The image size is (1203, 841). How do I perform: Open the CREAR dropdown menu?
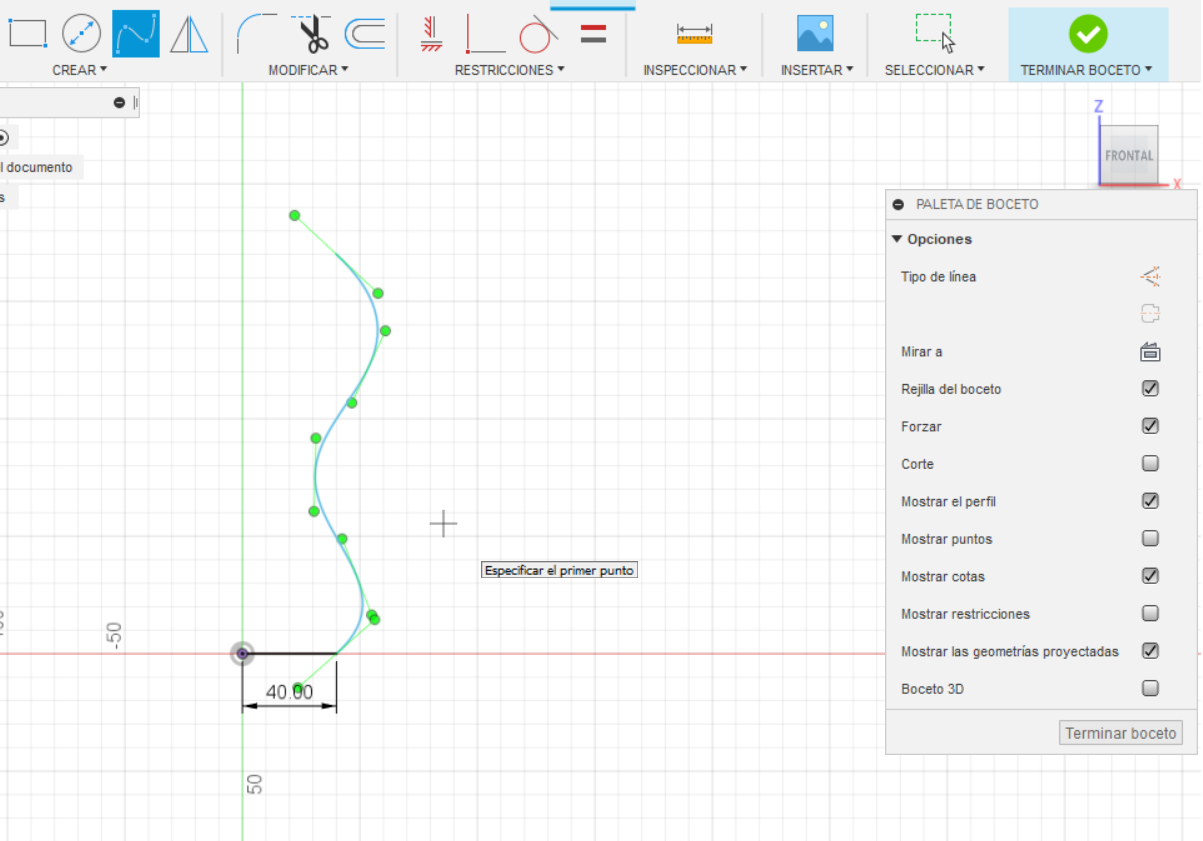80,70
